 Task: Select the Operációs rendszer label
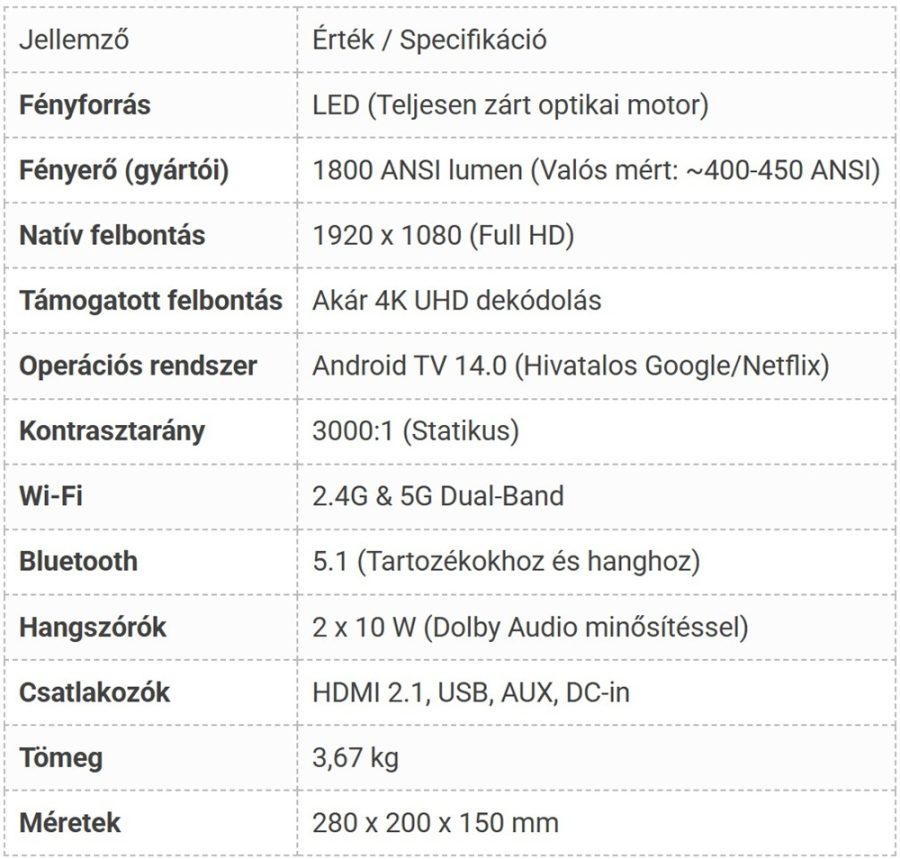(138, 365)
